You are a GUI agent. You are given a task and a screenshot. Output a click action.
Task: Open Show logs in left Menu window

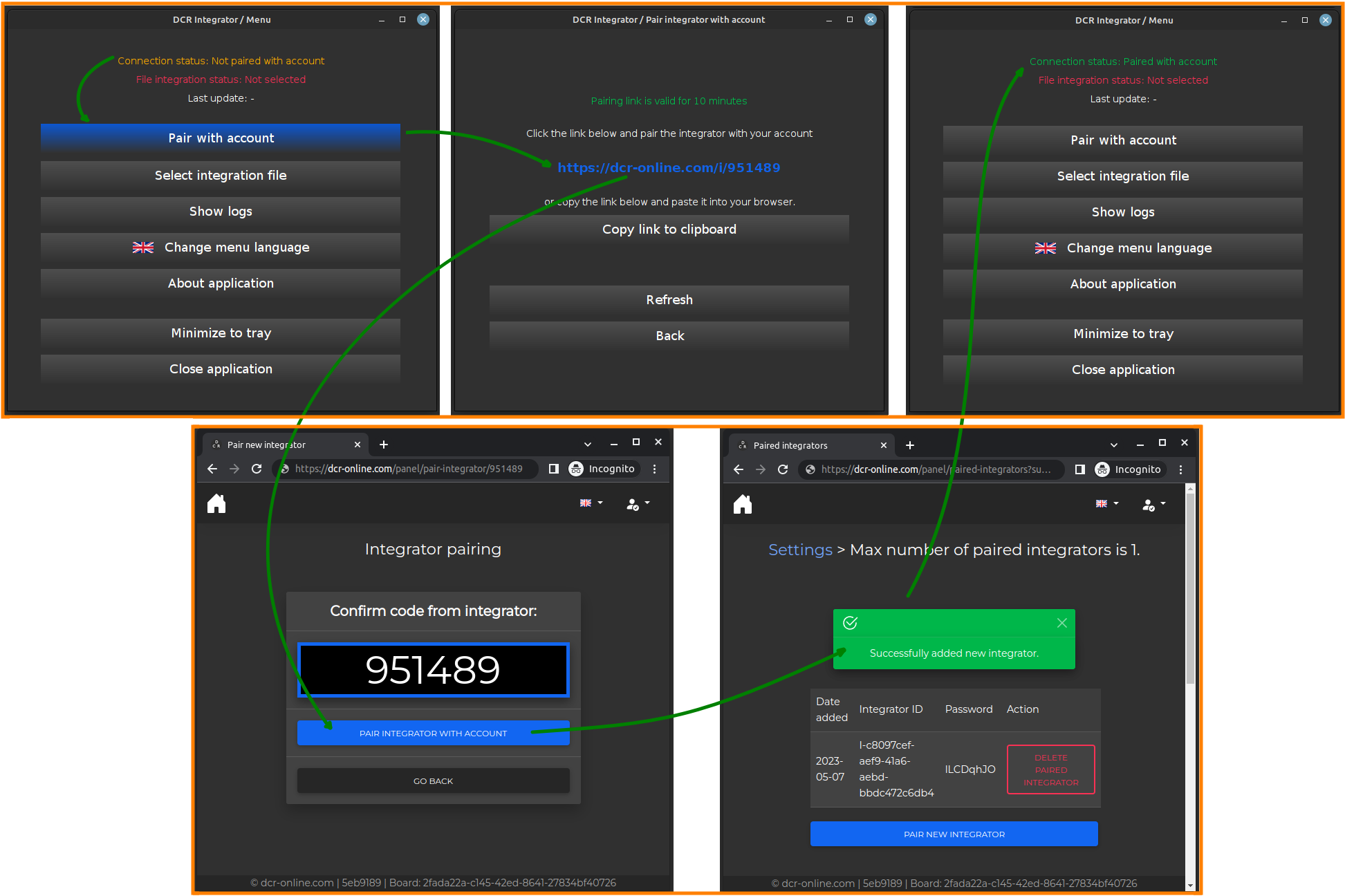pos(221,212)
